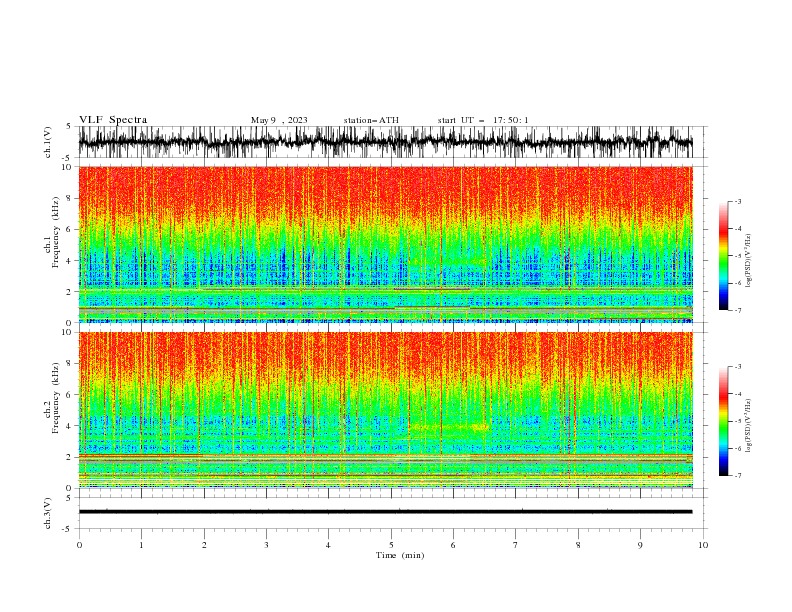Select the "start UT = 17:50:1" text
Viewport: 792px width, 612px height.
(x=483, y=120)
